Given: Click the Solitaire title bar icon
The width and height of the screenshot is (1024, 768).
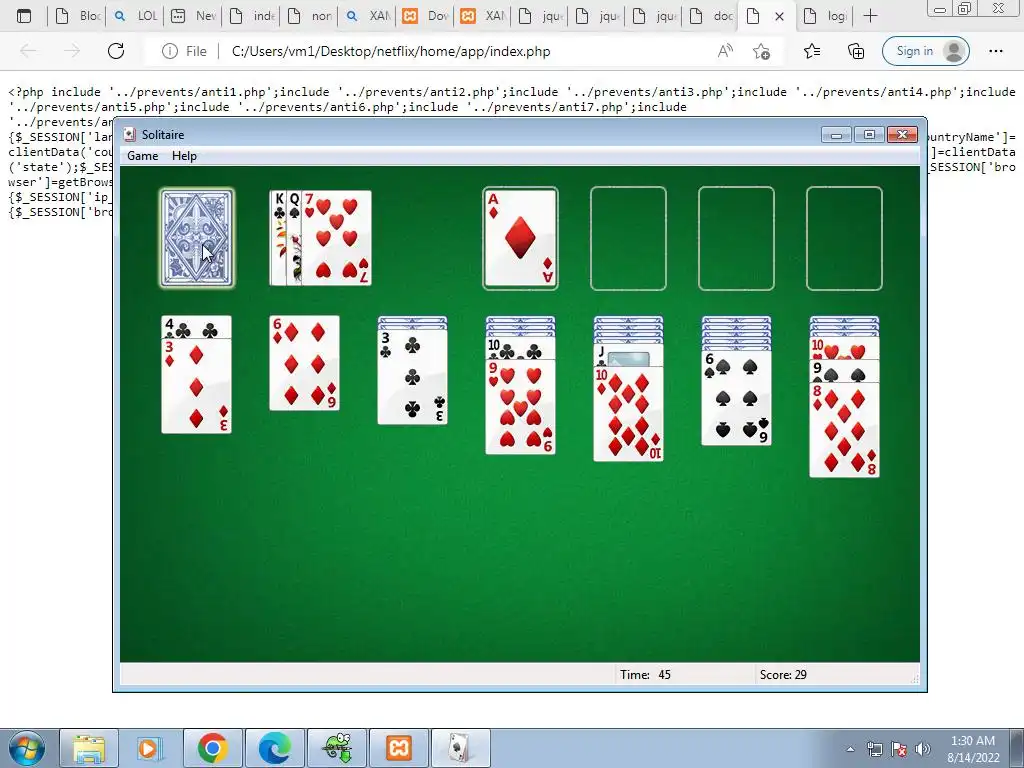Looking at the screenshot, I should tap(130, 135).
